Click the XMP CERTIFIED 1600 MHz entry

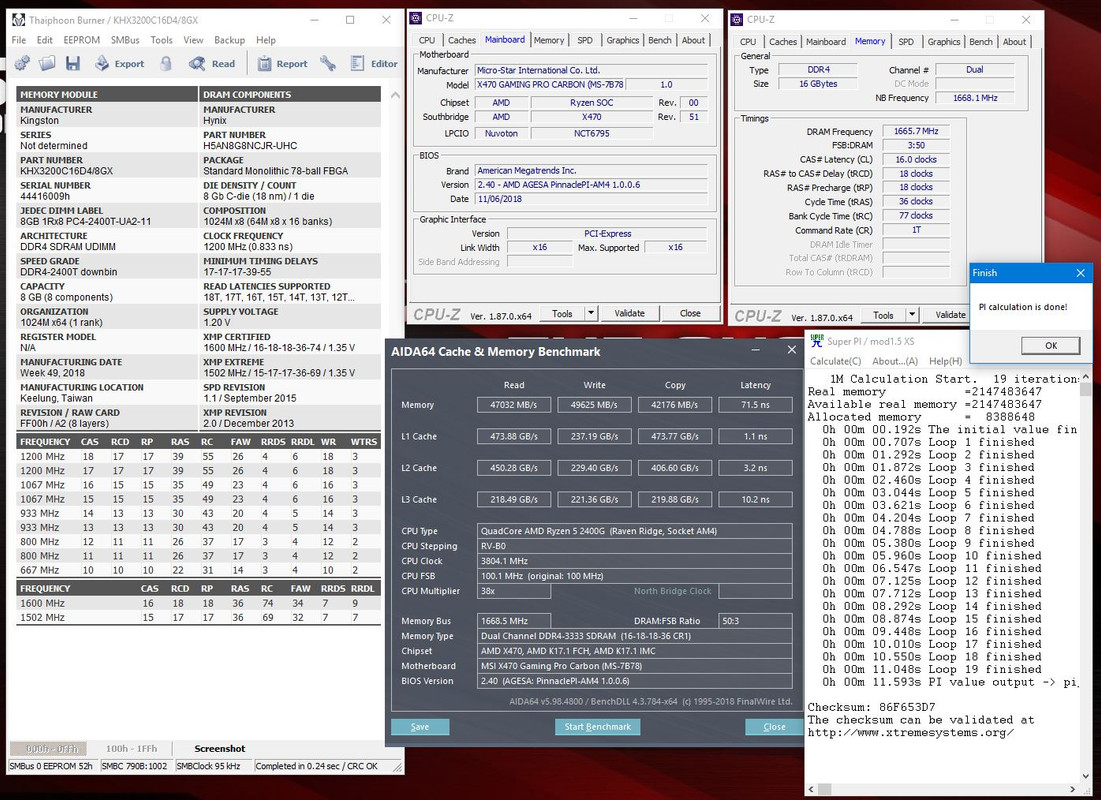click(x=279, y=348)
